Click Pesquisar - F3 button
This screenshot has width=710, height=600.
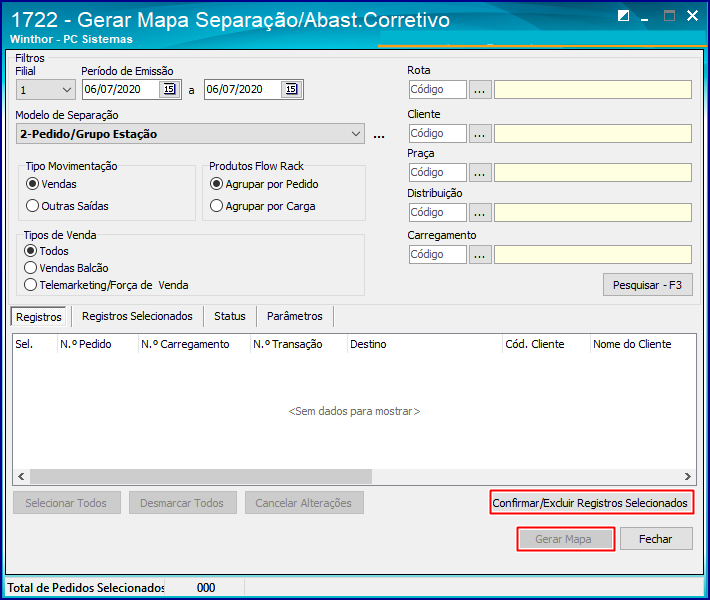click(x=648, y=285)
